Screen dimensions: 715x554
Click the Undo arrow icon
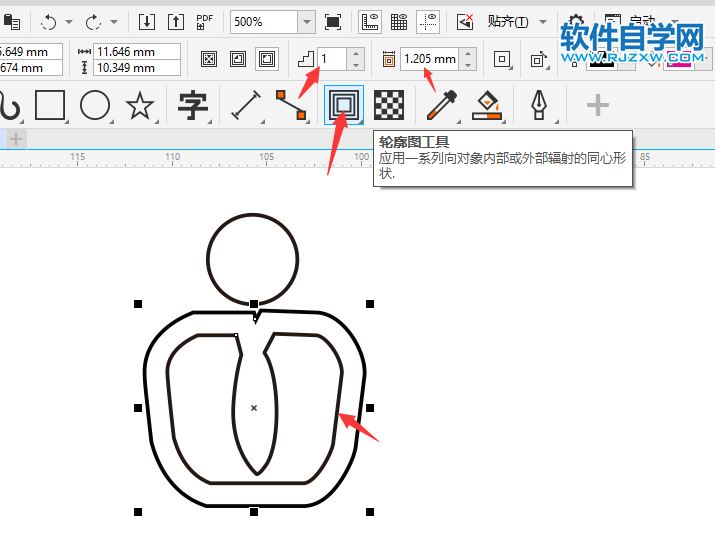point(48,22)
